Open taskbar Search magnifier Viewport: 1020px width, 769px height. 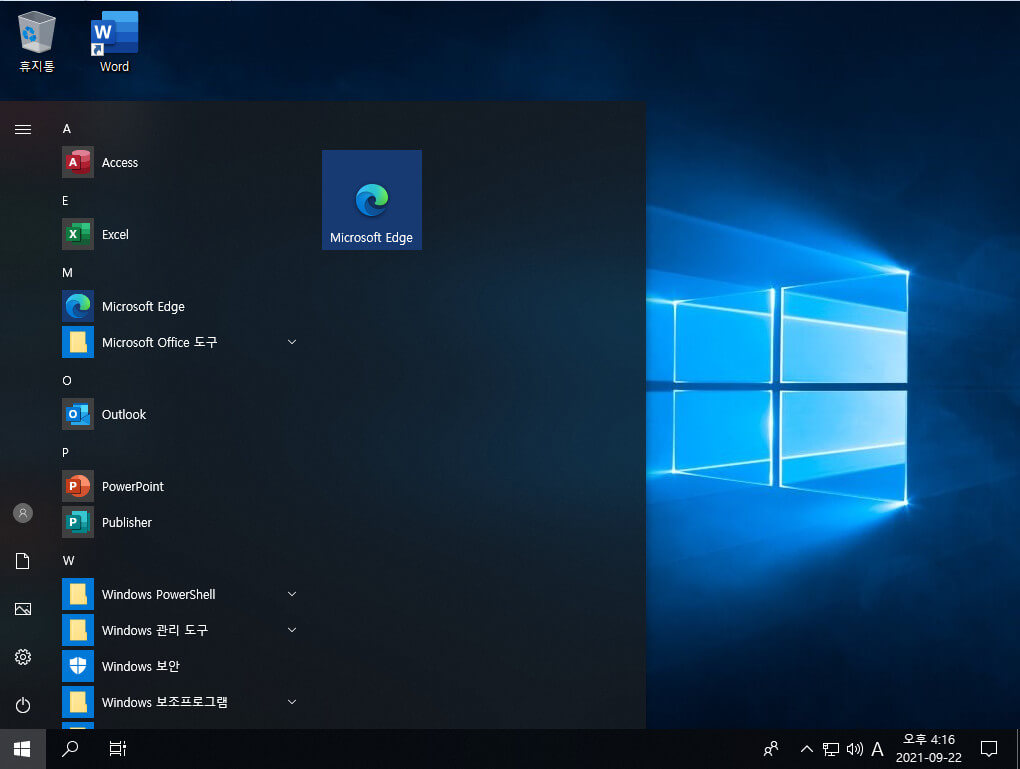[x=70, y=749]
